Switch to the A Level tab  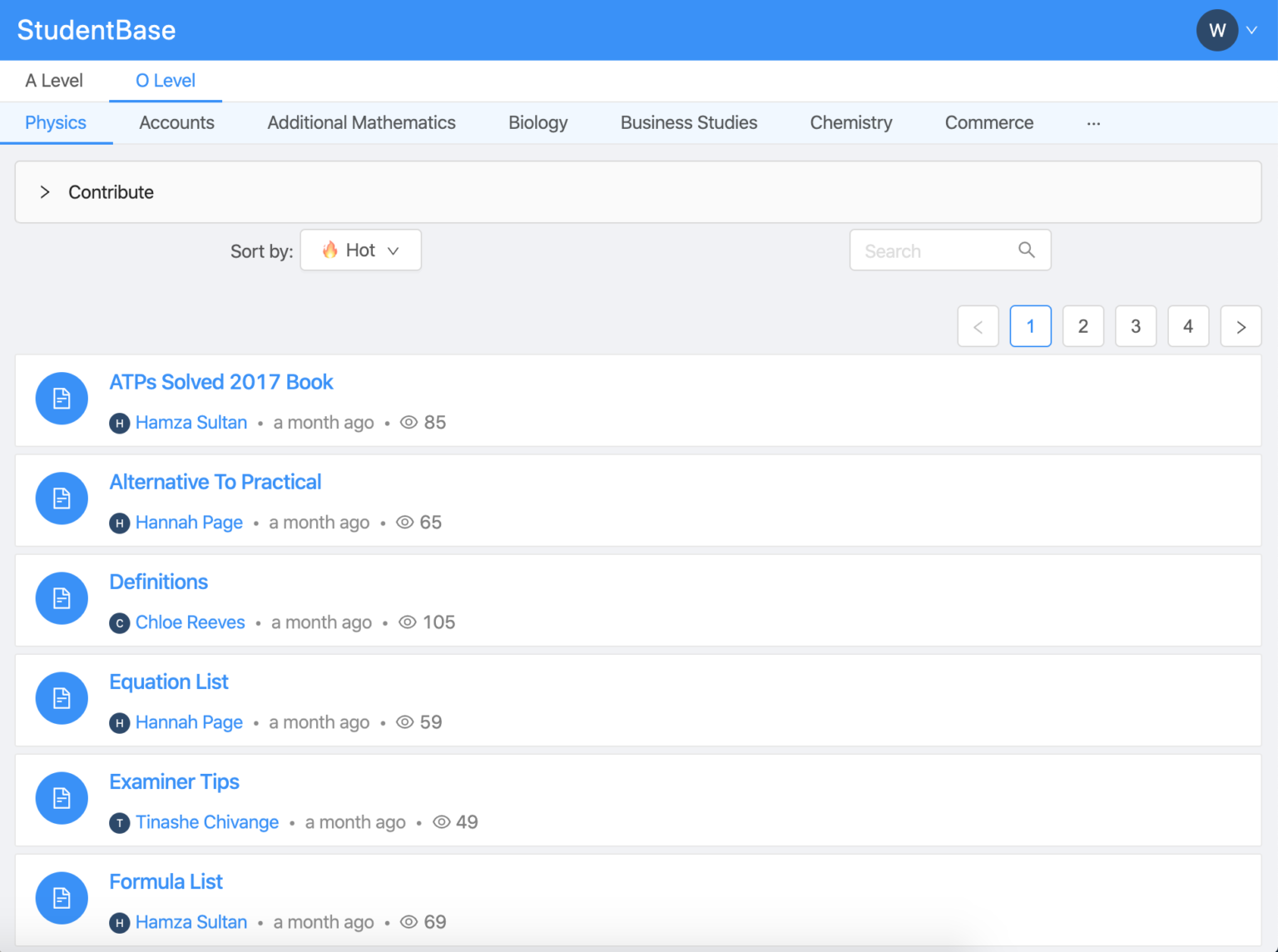(x=54, y=81)
